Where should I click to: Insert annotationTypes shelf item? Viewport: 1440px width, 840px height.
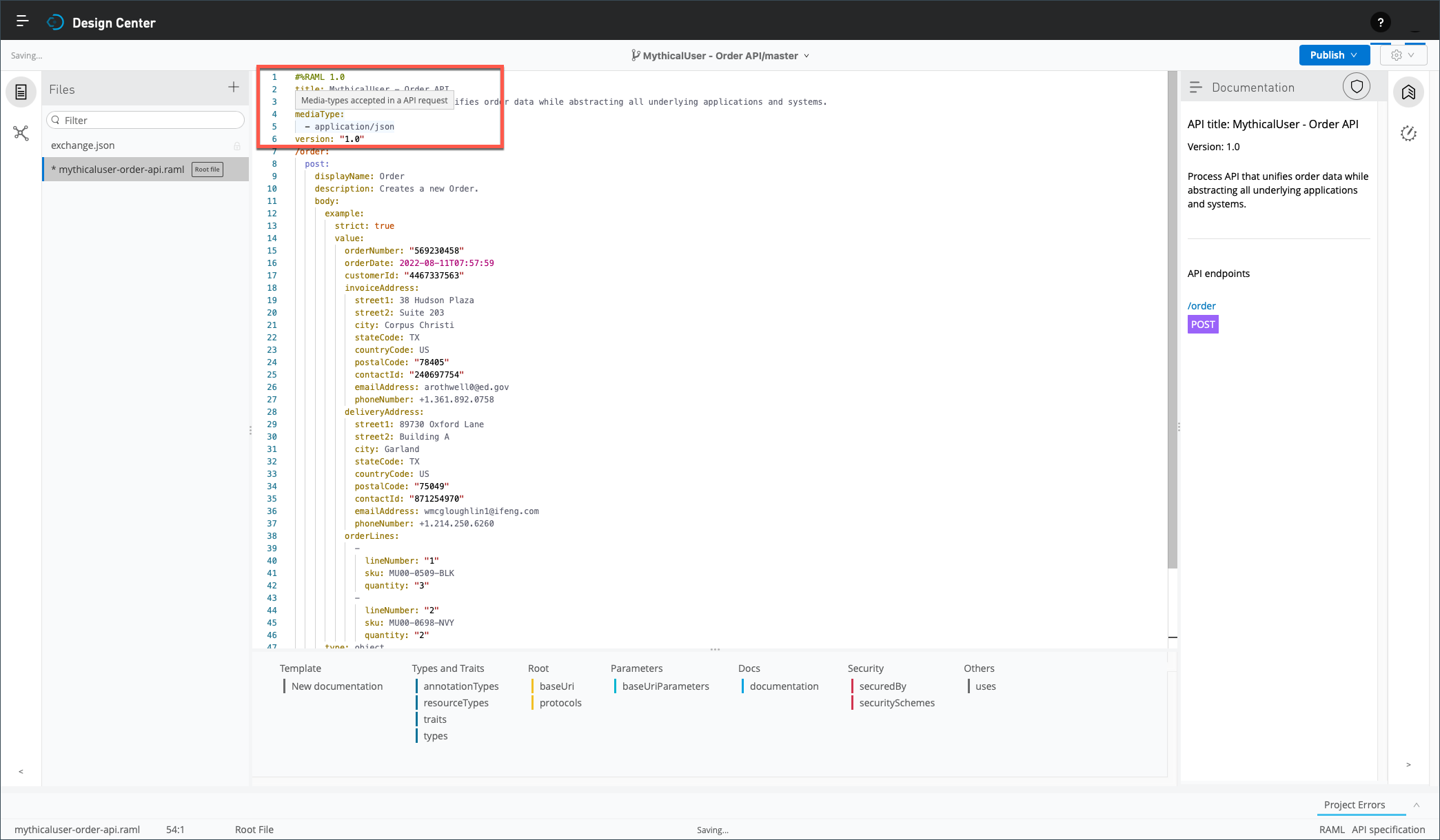(461, 686)
